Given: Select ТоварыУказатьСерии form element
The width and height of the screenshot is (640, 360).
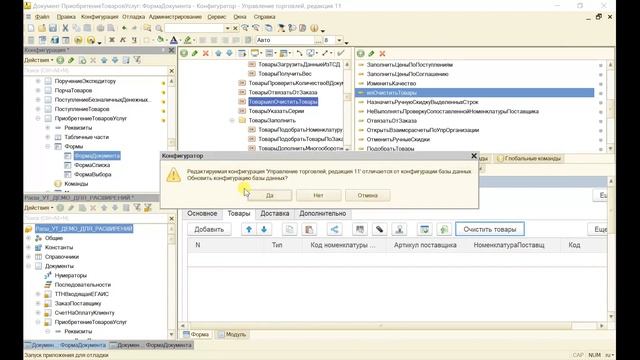Looking at the screenshot, I should coord(276,111).
